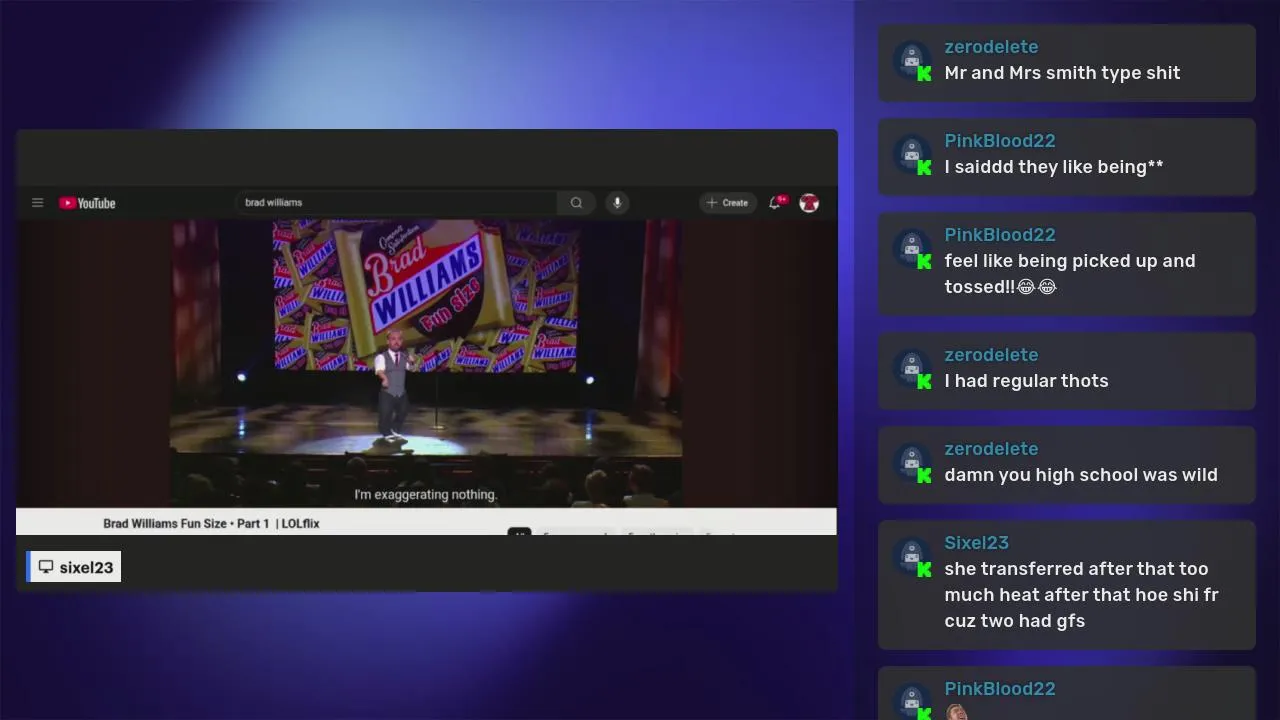This screenshot has height=720, width=1280.
Task: Open YouTube notifications bell
Action: pyautogui.click(x=775, y=203)
